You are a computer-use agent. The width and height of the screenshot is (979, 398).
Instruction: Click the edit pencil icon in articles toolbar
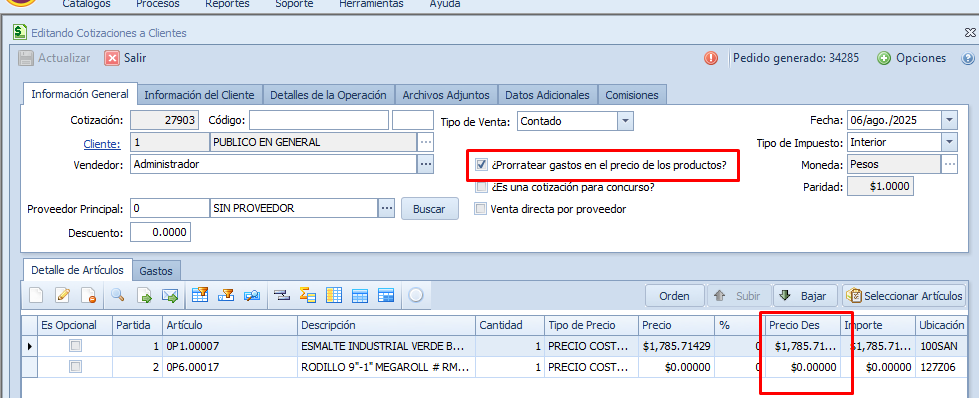point(62,296)
